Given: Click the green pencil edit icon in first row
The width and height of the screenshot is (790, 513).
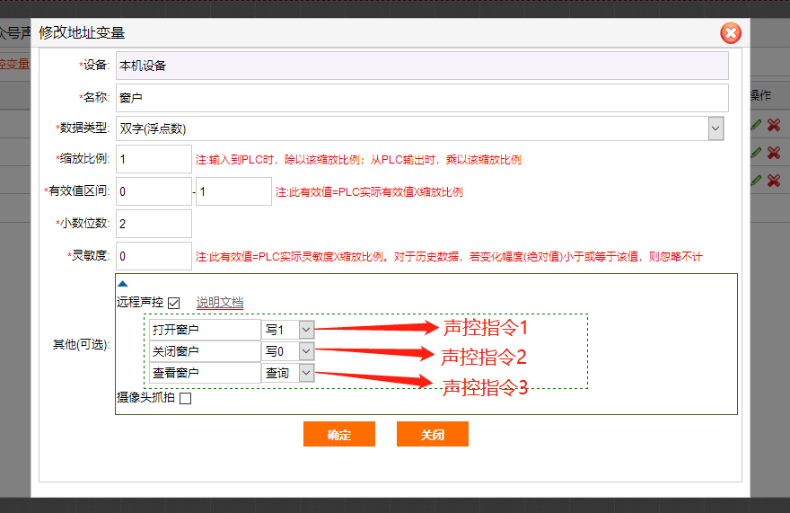Looking at the screenshot, I should coord(757,125).
